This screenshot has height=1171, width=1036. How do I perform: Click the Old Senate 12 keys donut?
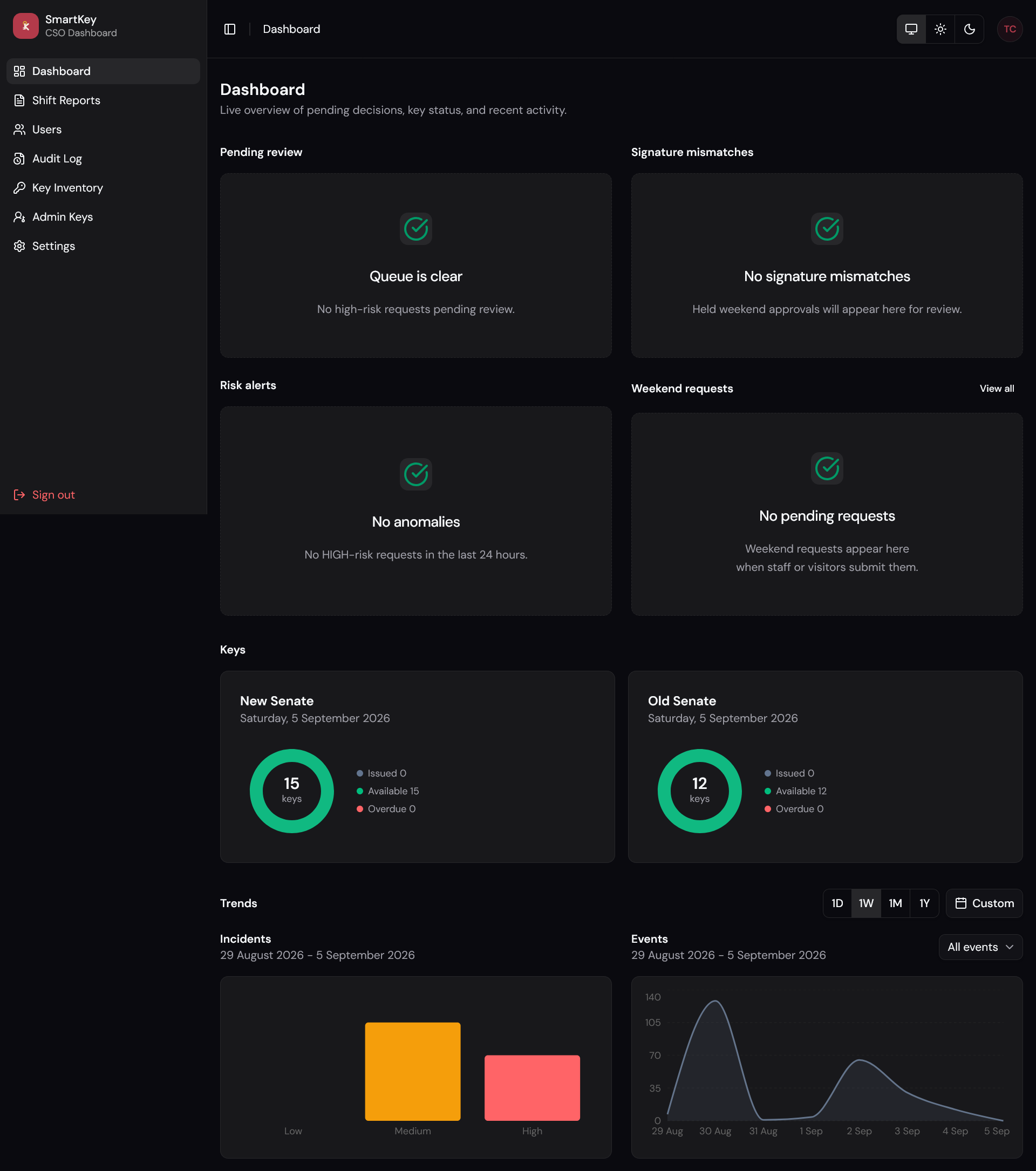[699, 791]
